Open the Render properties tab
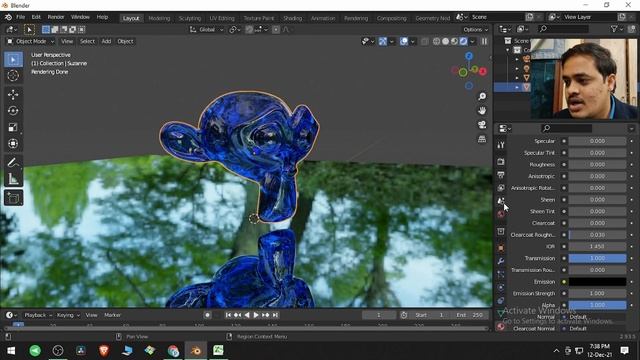640x360 pixels. point(501,162)
